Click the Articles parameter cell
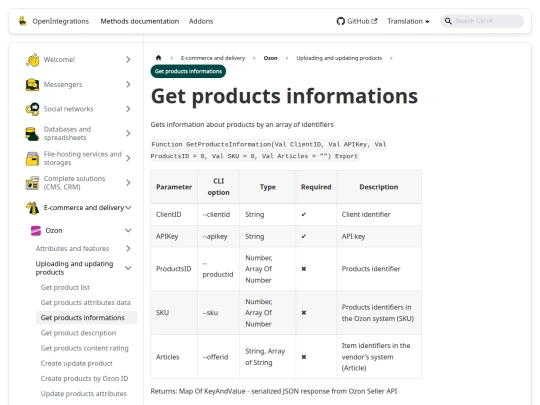The image size is (540, 405). (x=174, y=357)
